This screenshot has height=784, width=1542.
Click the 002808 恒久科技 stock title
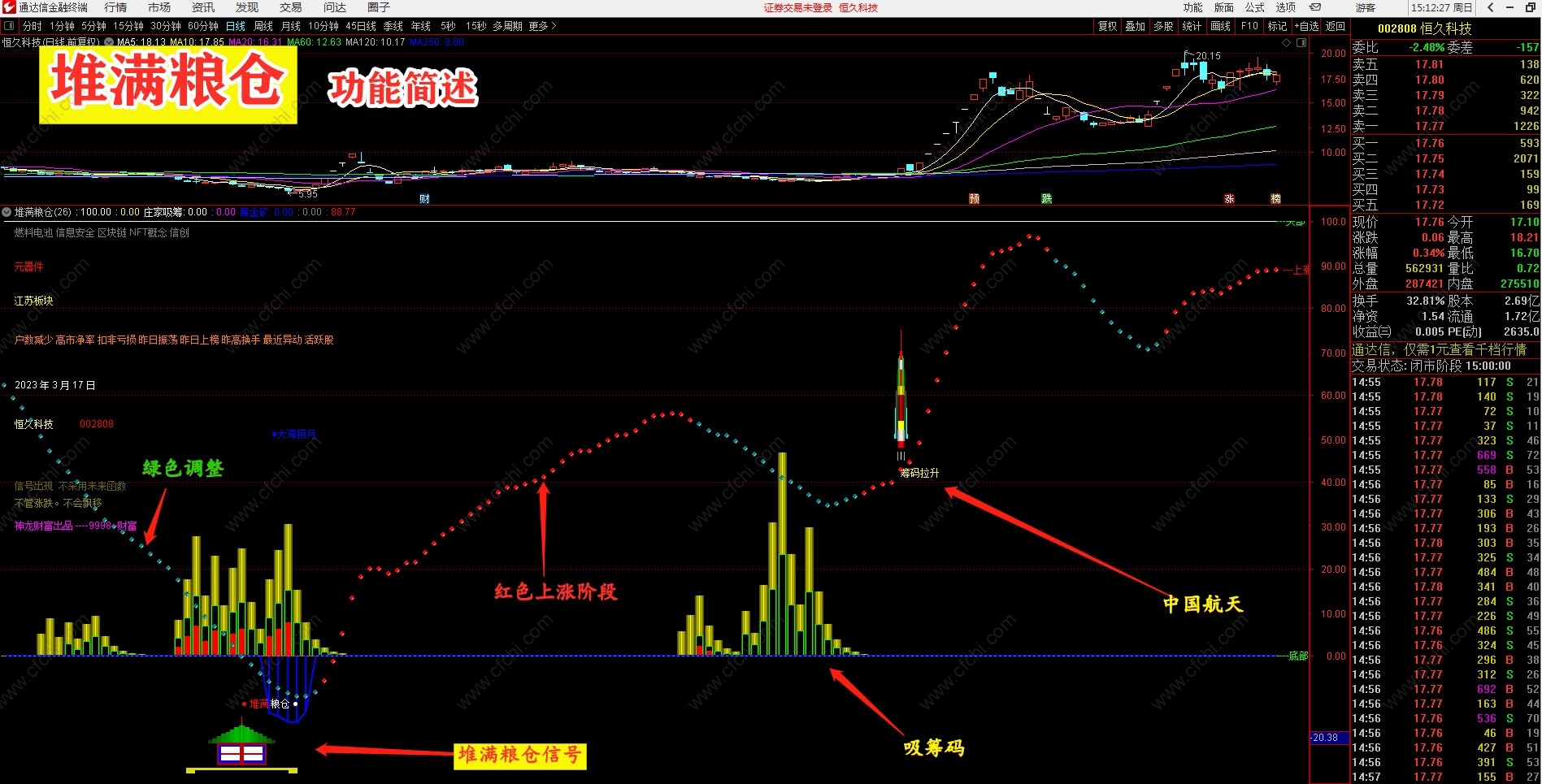click(x=1425, y=28)
